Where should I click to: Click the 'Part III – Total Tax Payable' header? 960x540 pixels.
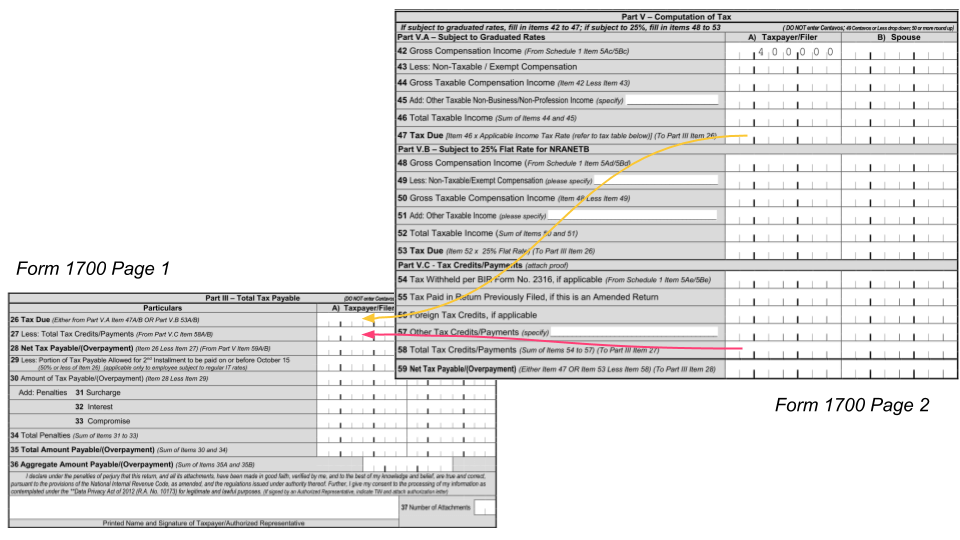coord(252,298)
